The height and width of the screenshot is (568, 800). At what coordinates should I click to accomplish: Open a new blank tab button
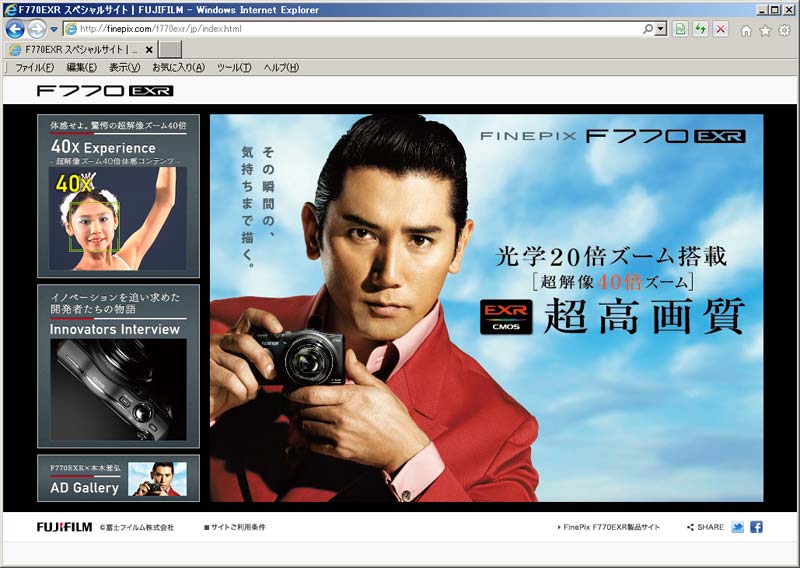[x=170, y=50]
